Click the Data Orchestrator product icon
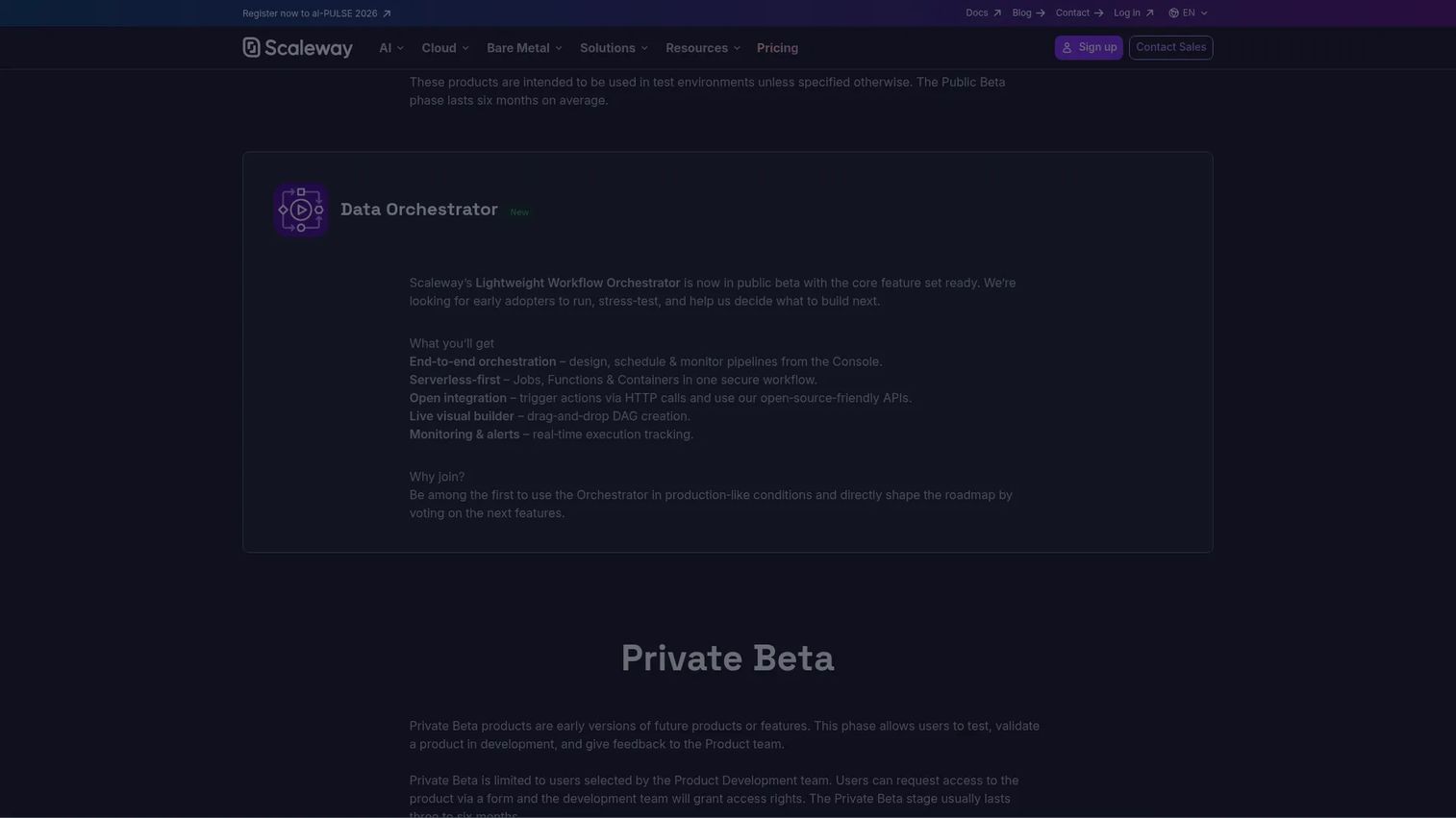Screen dimensions: 1456x818 point(301,210)
